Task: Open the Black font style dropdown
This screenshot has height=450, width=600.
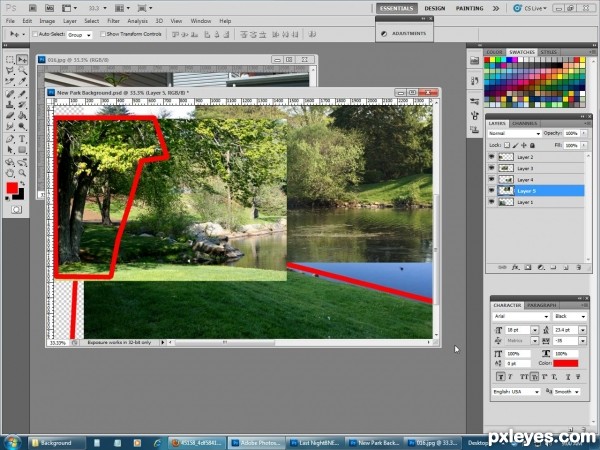Action: tap(570, 316)
